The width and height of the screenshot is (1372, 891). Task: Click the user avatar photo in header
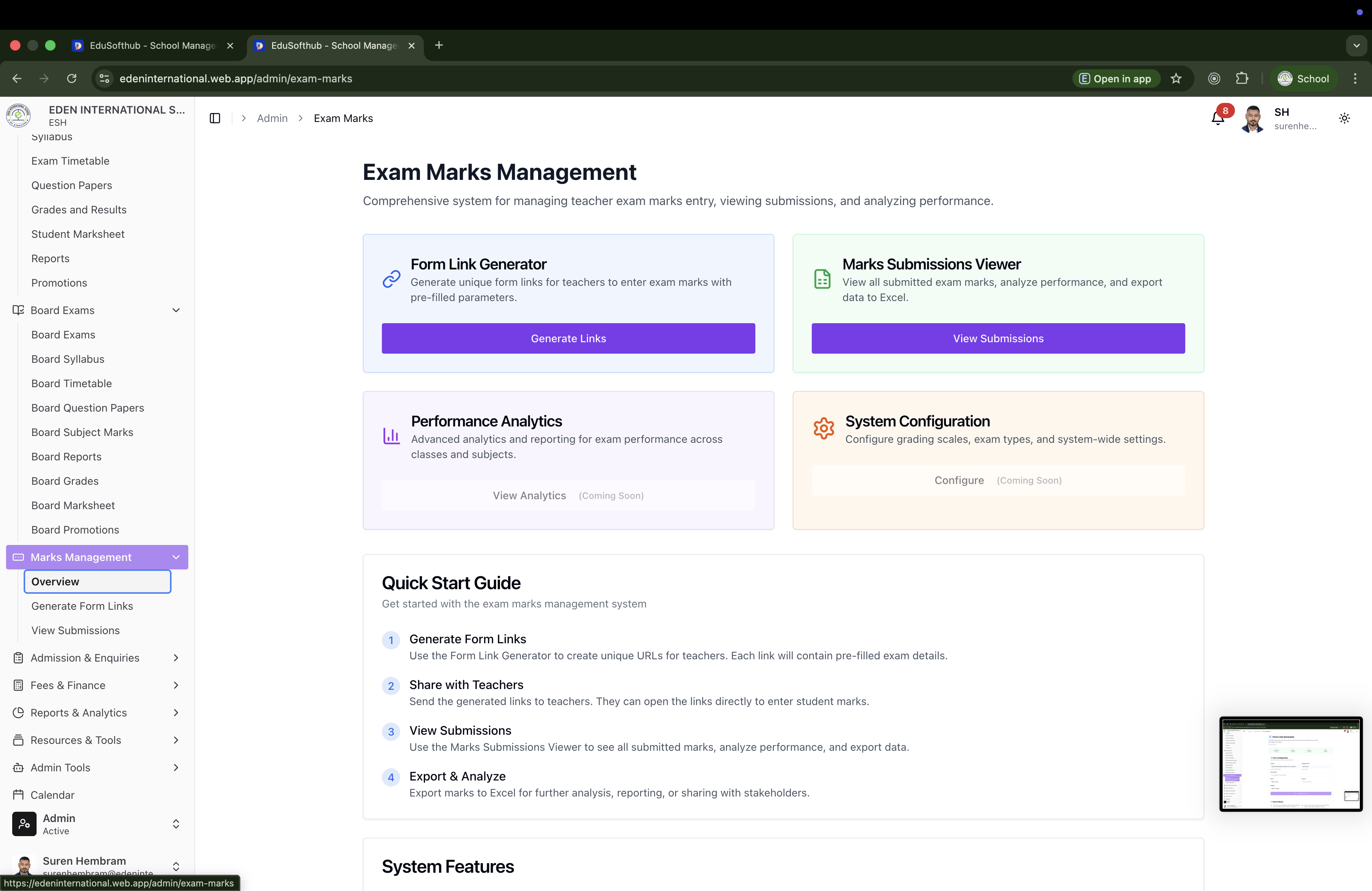[1252, 119]
